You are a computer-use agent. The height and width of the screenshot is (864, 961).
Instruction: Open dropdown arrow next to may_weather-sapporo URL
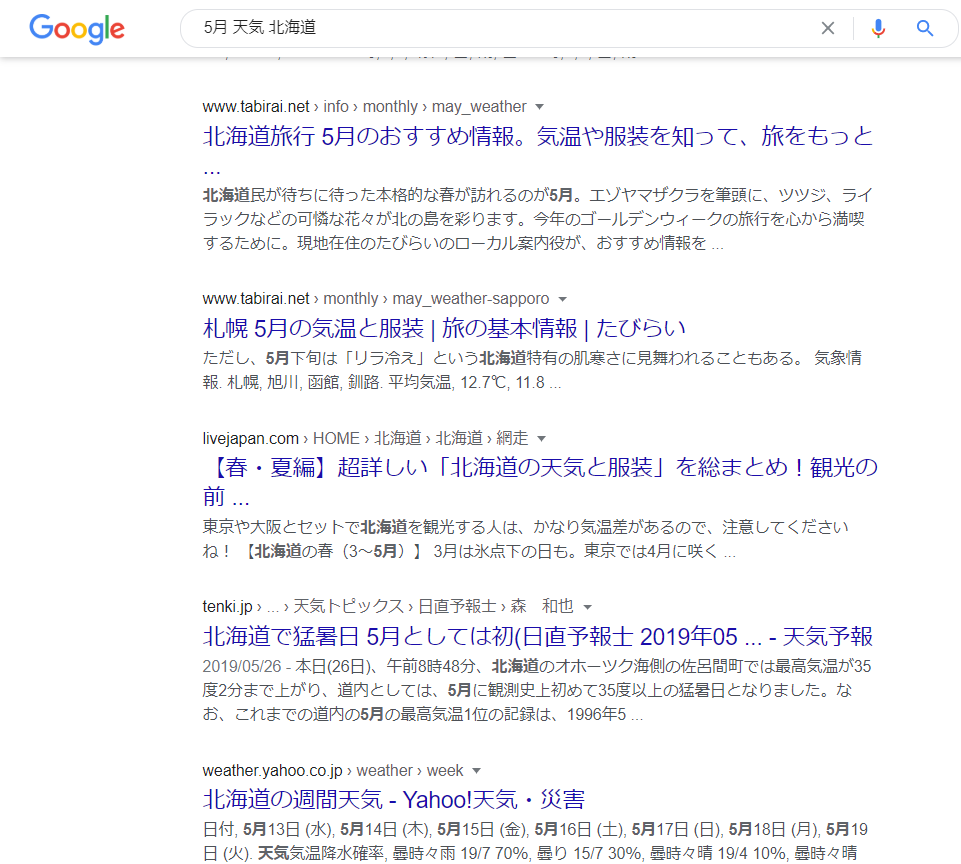(x=562, y=299)
